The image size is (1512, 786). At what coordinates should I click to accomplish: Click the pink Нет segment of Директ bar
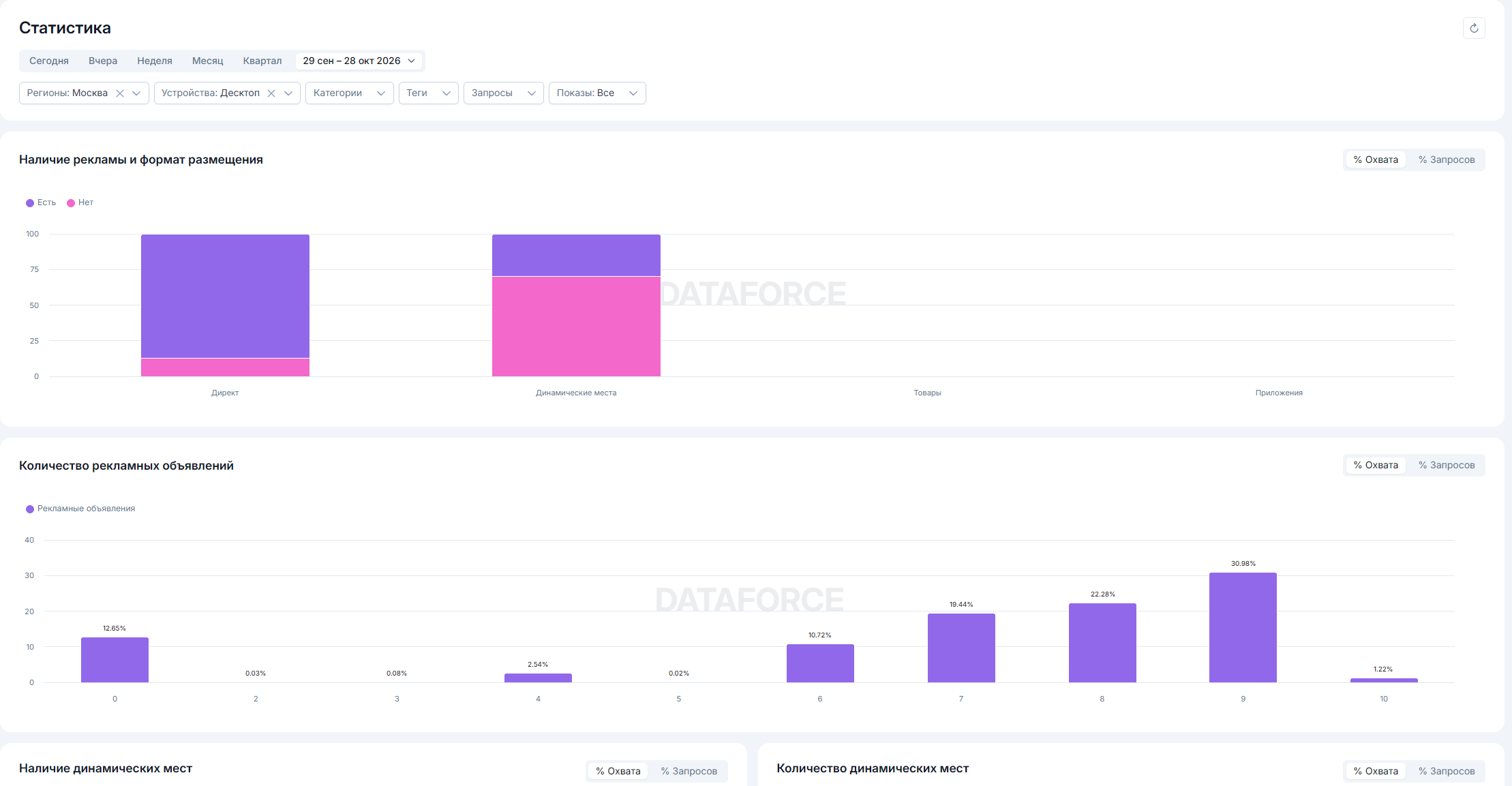click(225, 367)
